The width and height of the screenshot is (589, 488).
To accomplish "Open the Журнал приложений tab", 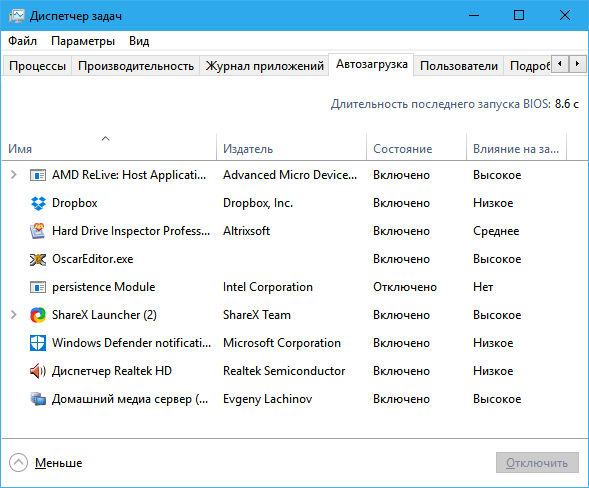I will [x=264, y=66].
